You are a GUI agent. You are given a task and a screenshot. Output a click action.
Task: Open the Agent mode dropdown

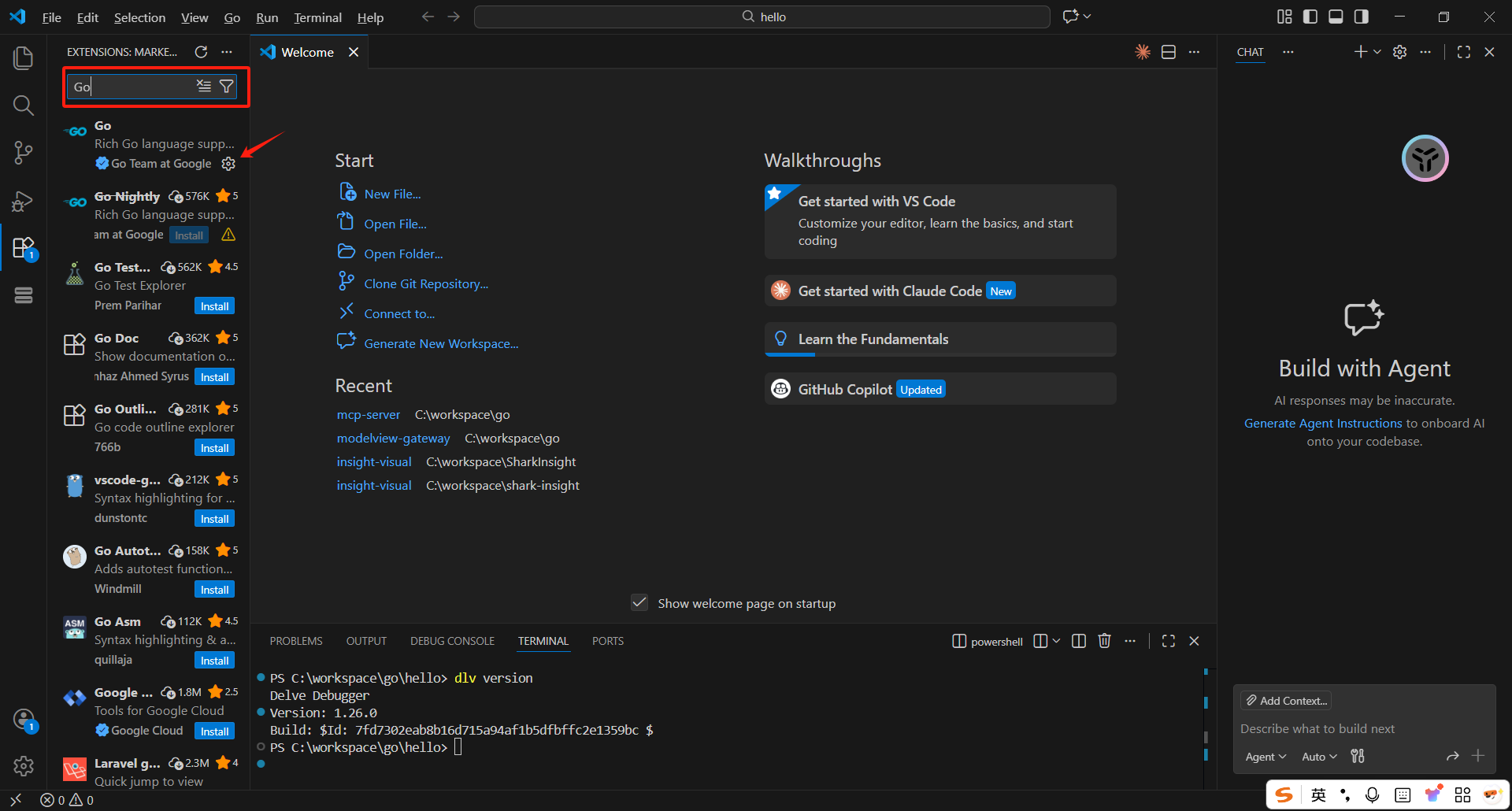click(x=1266, y=757)
